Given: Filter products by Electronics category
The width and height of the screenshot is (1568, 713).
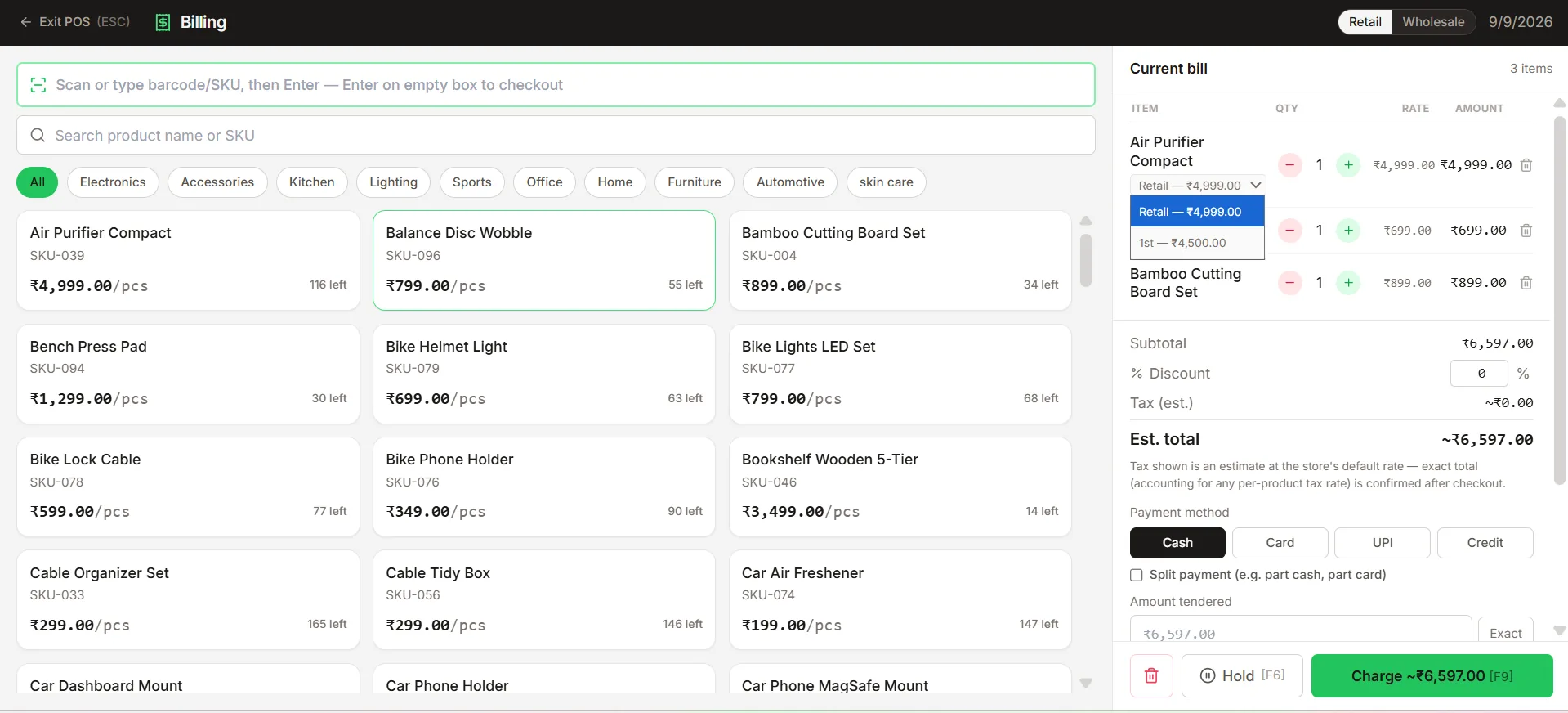Looking at the screenshot, I should (x=113, y=182).
